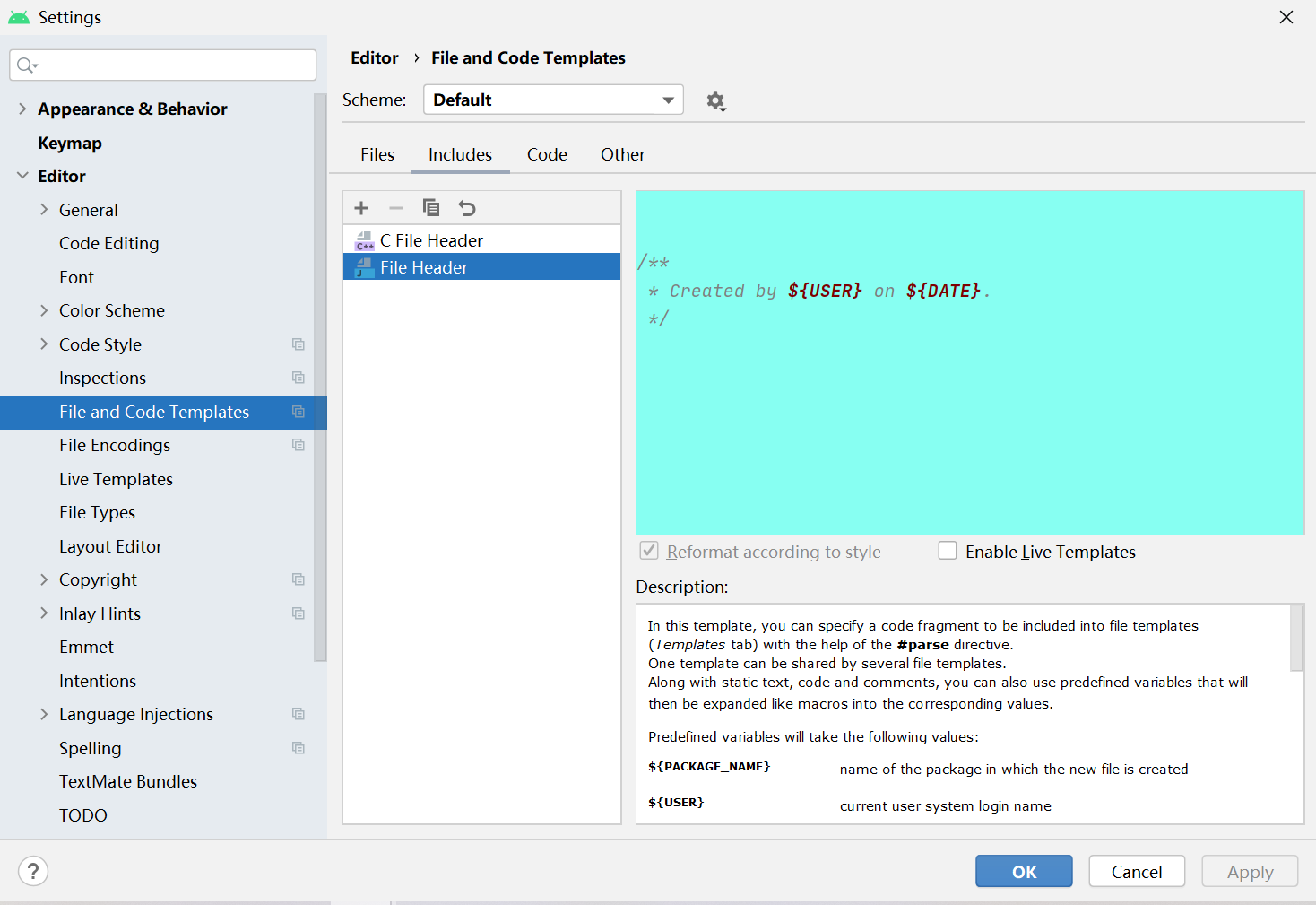Open Inspections settings

pos(102,378)
